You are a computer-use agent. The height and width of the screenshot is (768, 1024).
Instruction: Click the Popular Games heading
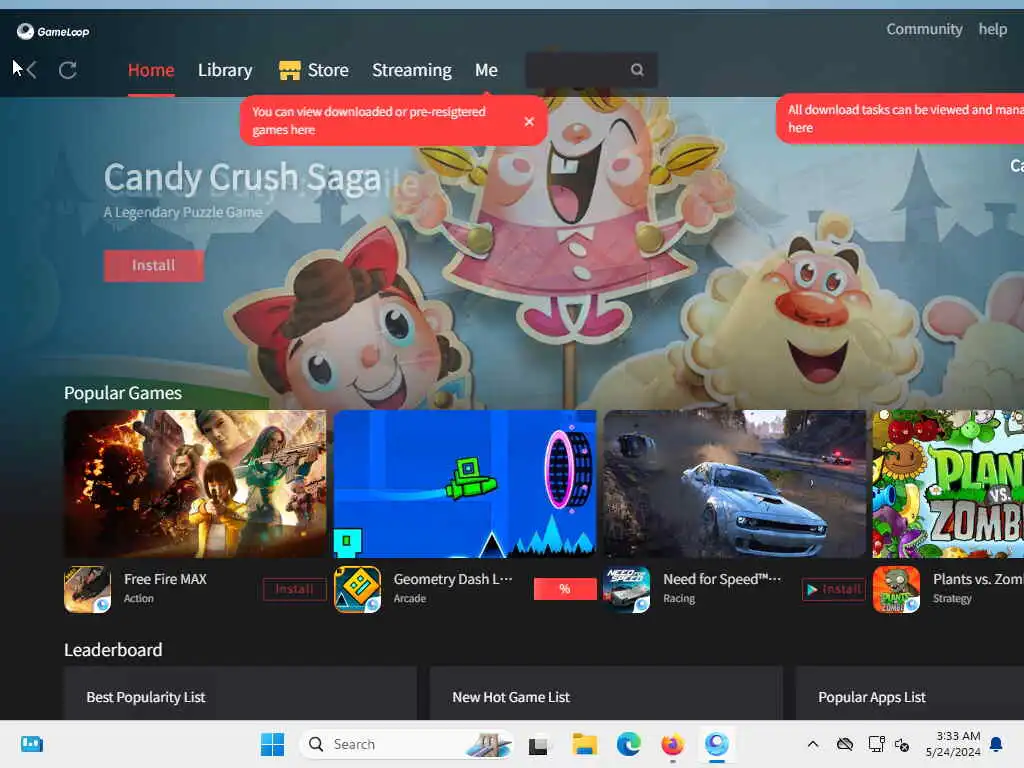coord(123,392)
